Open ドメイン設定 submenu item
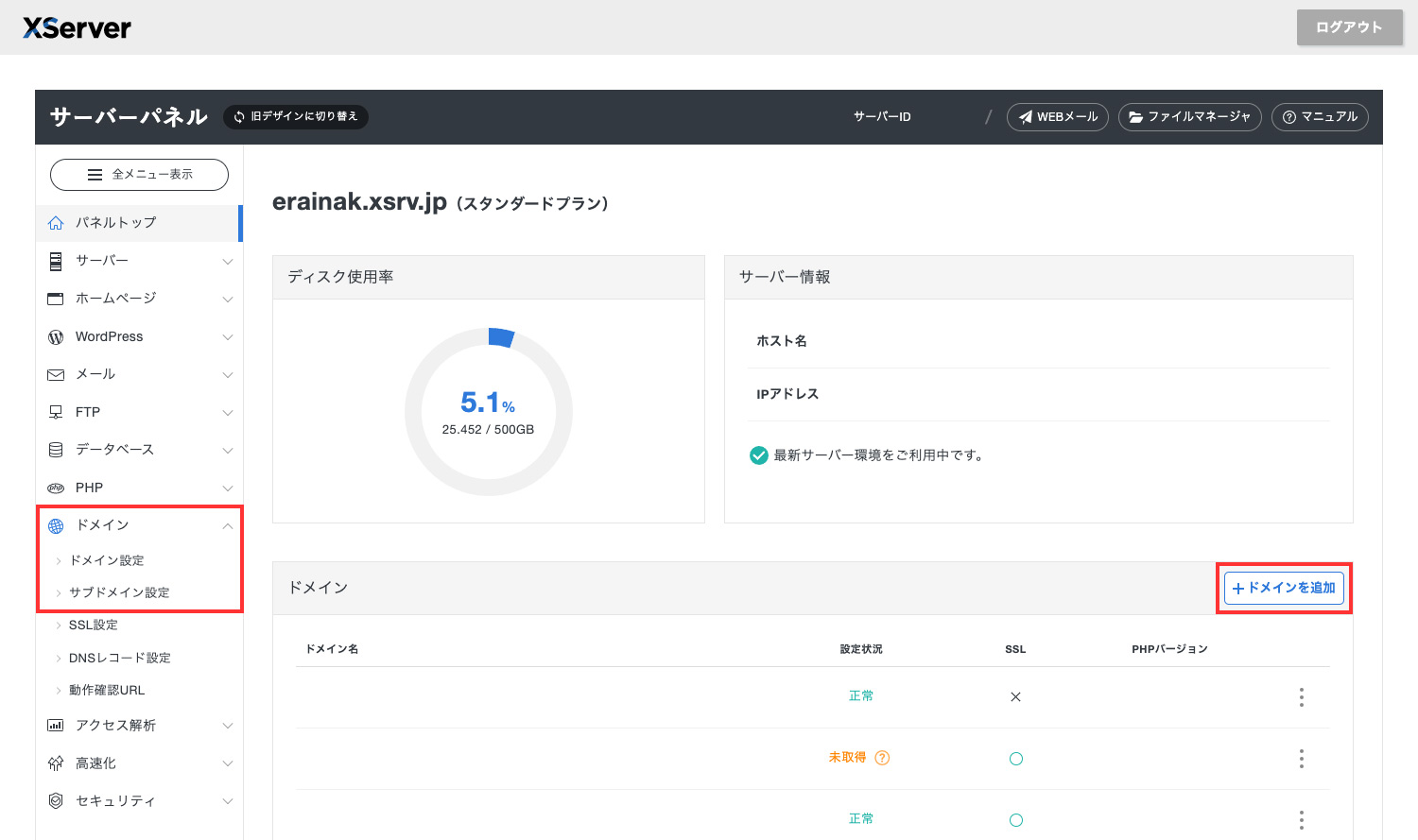Viewport: 1418px width, 840px height. click(107, 560)
